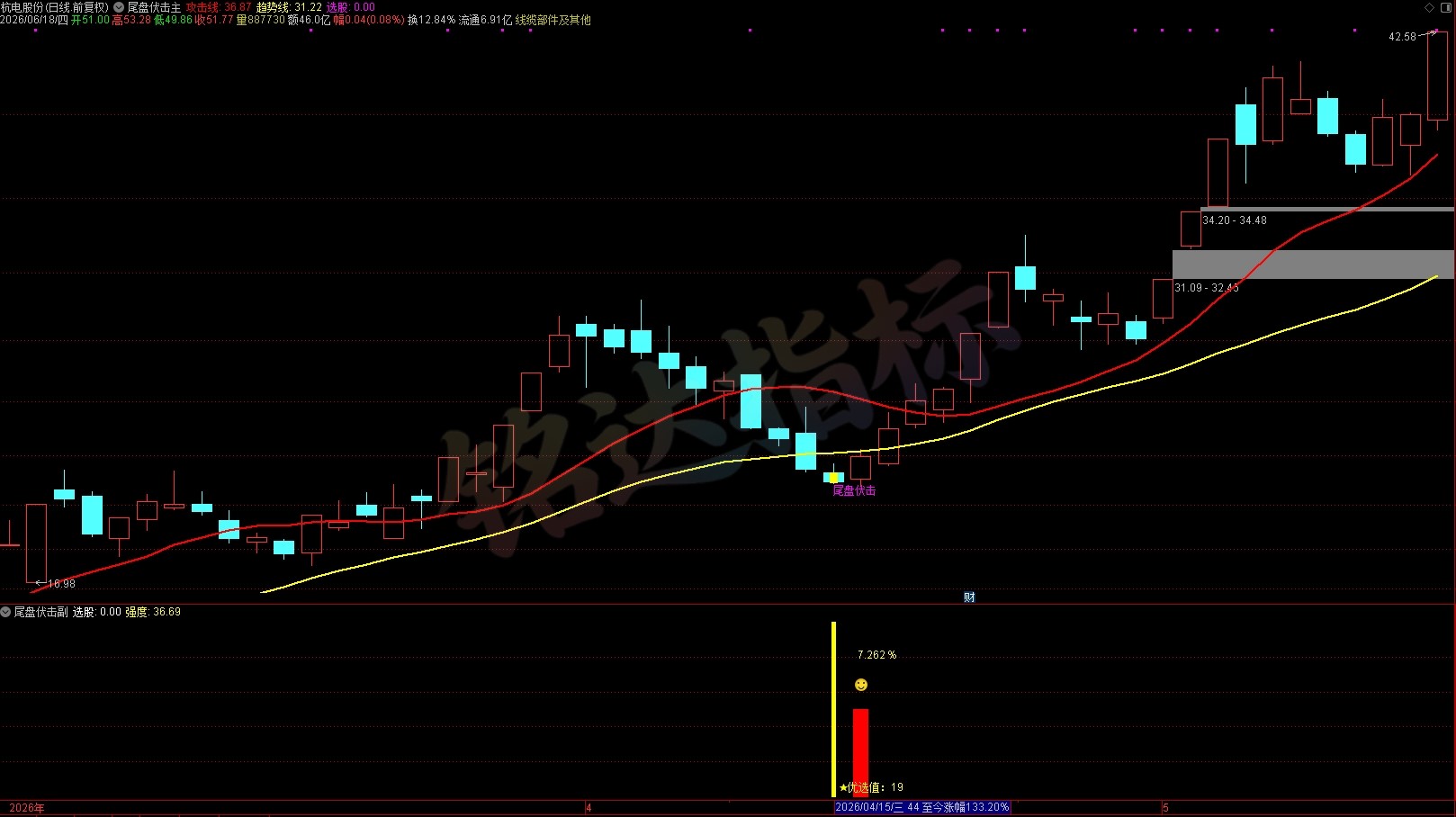Toggle the side panel layout icon
1456x817 pixels.
(1448, 7)
